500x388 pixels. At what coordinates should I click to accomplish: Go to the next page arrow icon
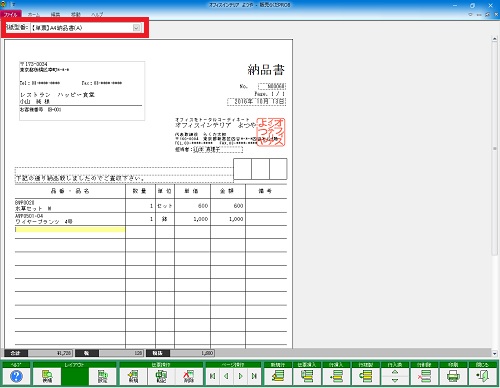click(x=240, y=376)
